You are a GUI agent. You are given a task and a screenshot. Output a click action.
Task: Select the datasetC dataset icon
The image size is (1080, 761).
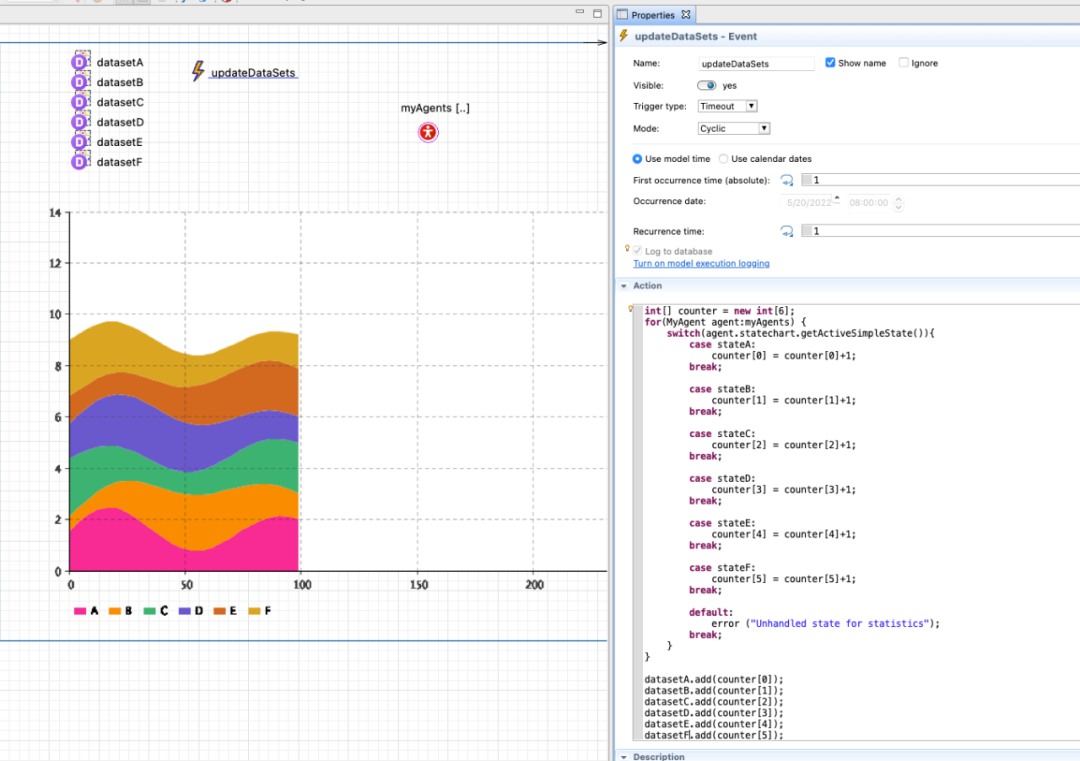coord(81,101)
